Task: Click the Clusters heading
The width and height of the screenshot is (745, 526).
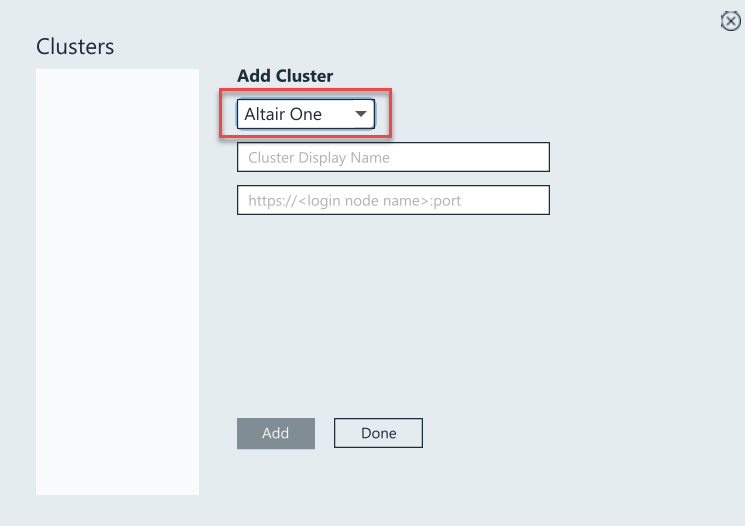Action: coord(75,46)
